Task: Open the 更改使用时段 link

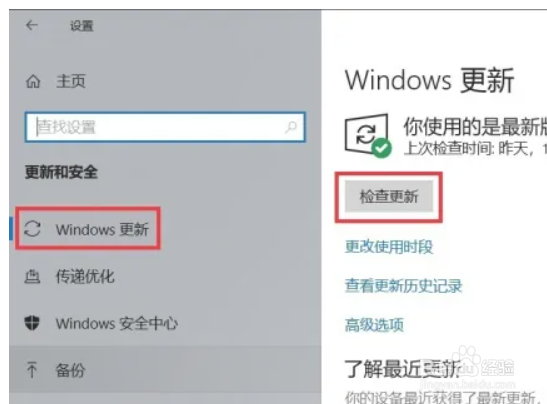Action: (x=389, y=247)
